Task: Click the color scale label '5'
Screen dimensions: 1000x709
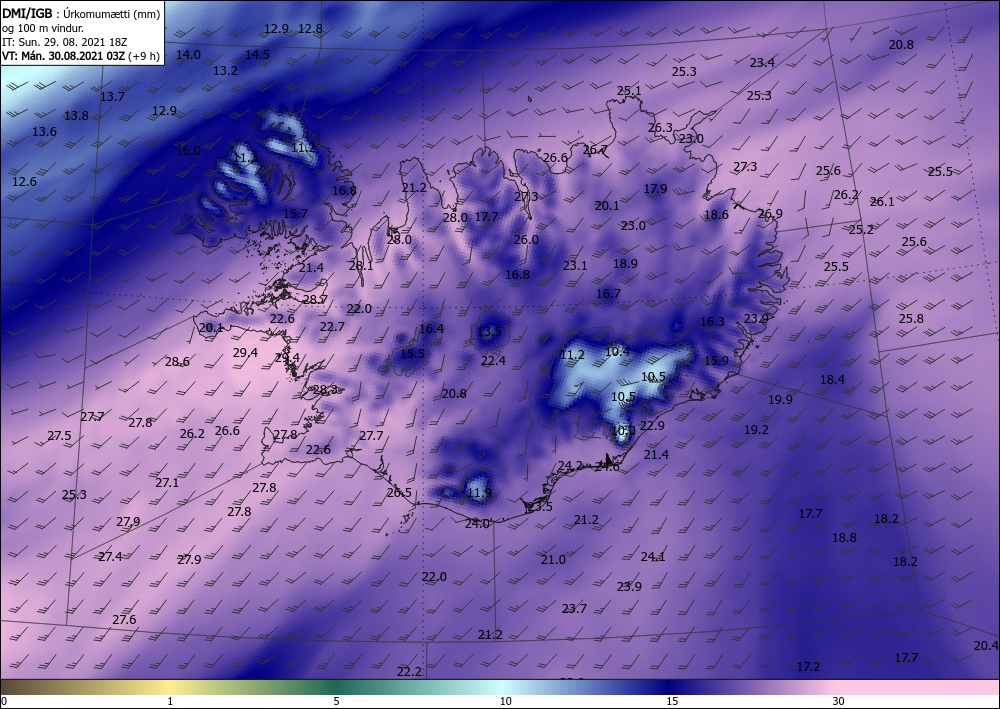Action: (x=336, y=701)
